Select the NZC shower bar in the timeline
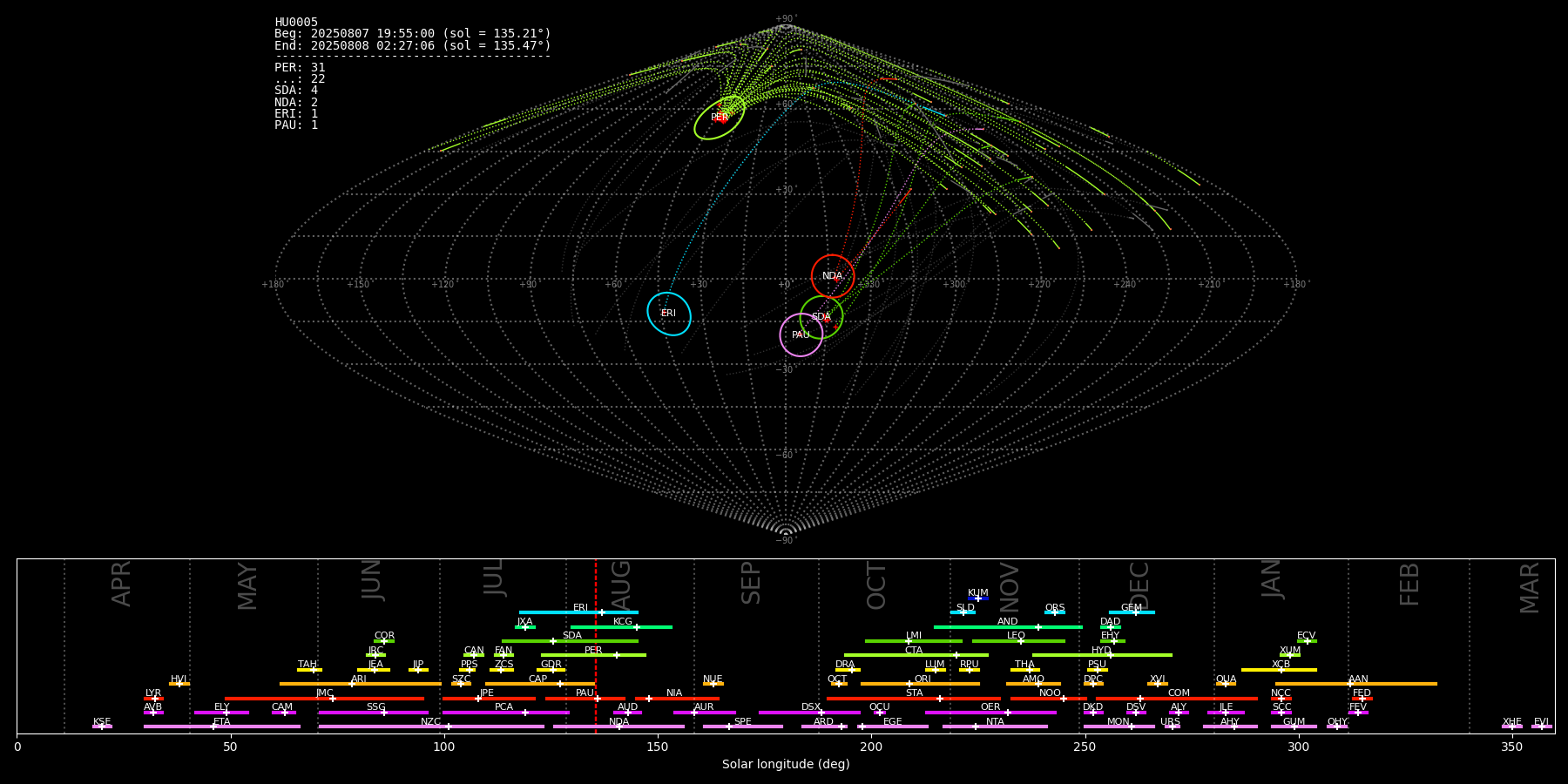This screenshot has height=784, width=1568. click(x=431, y=727)
